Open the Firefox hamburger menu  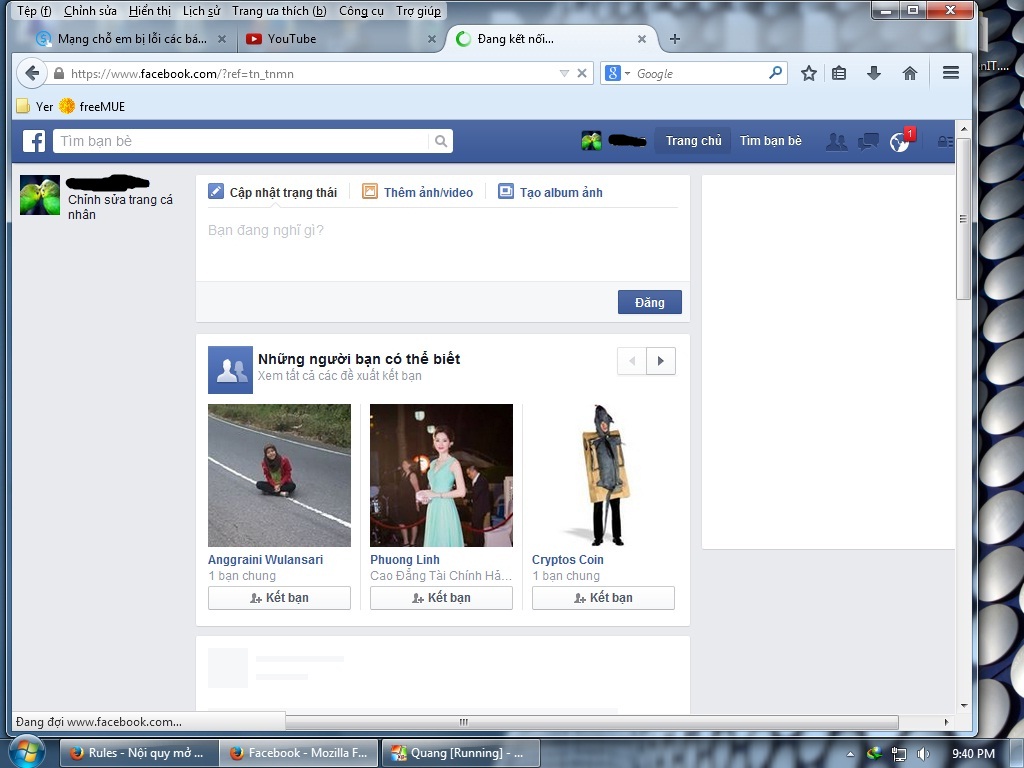pos(951,73)
